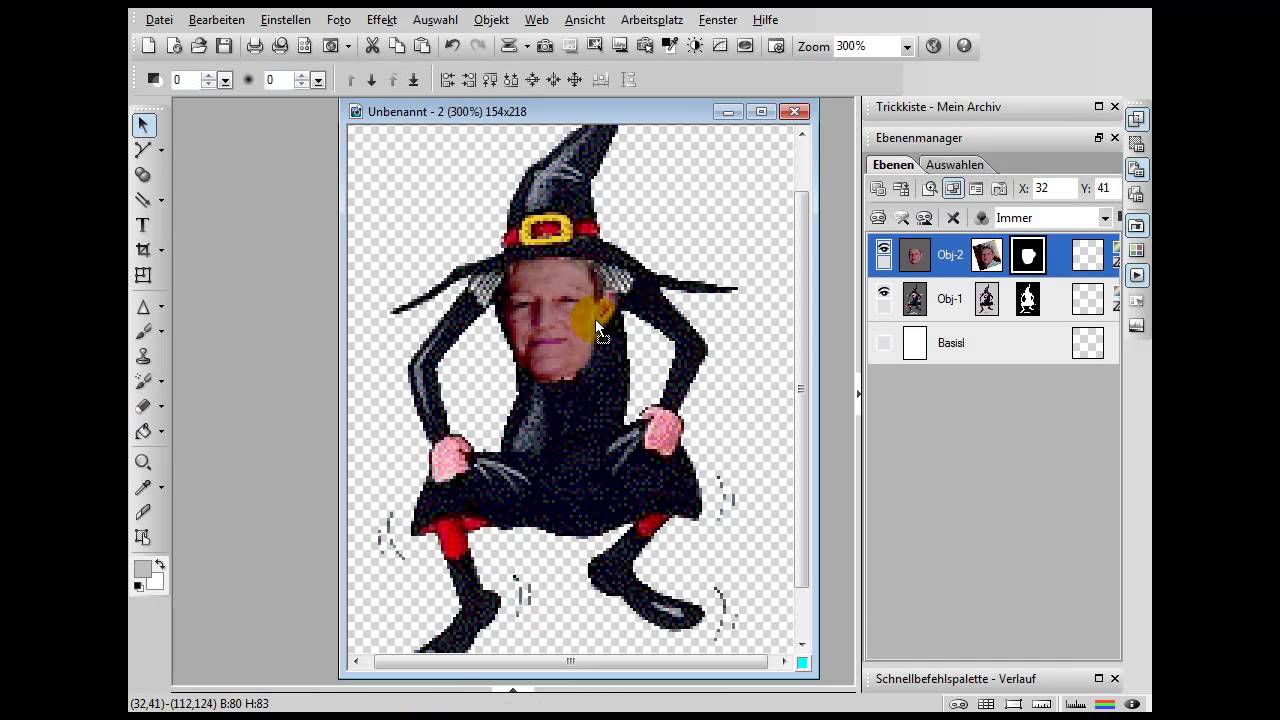This screenshot has width=1280, height=720.
Task: Select the Eraser tool
Action: pos(143,406)
